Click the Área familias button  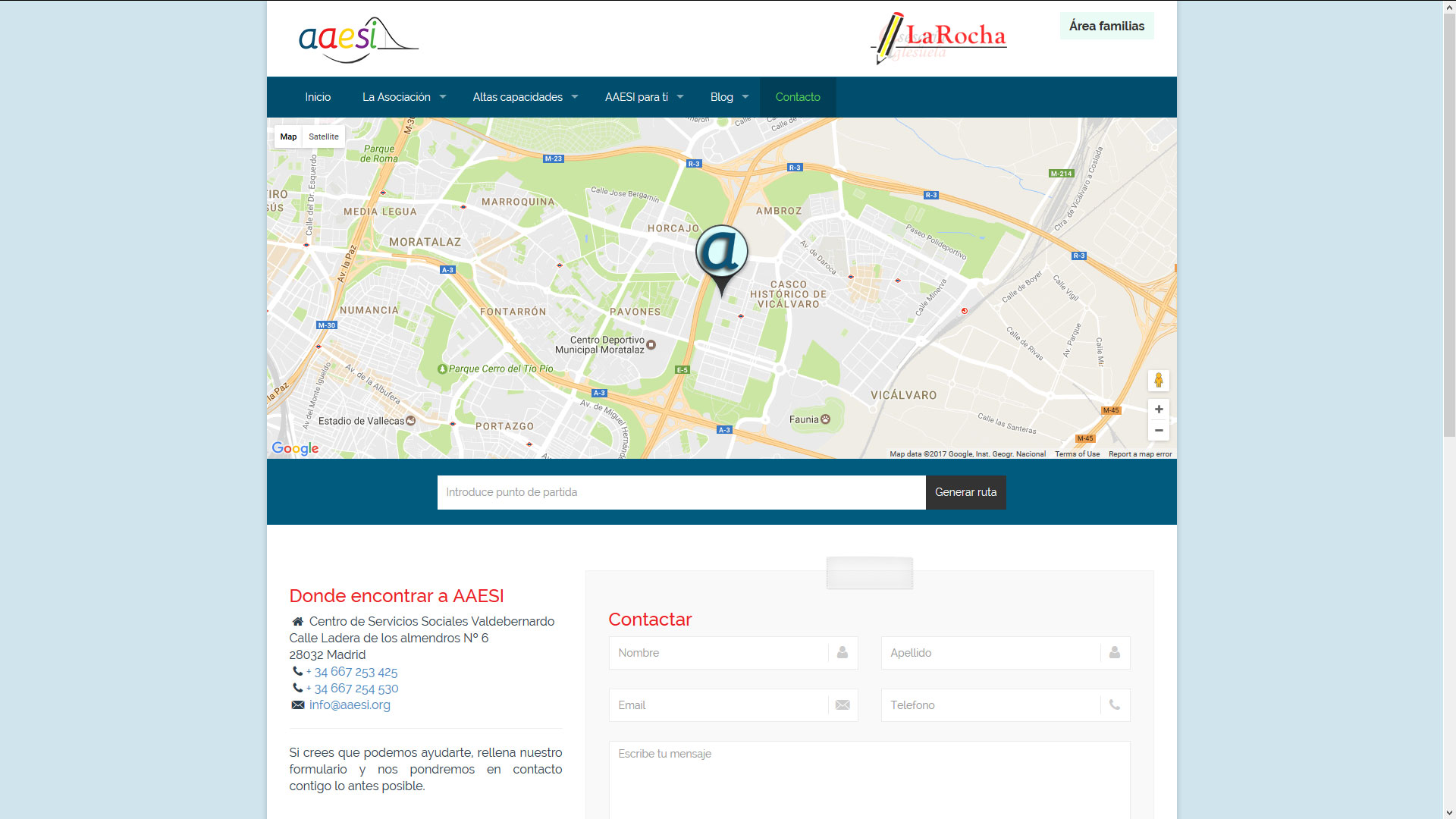(x=1106, y=26)
